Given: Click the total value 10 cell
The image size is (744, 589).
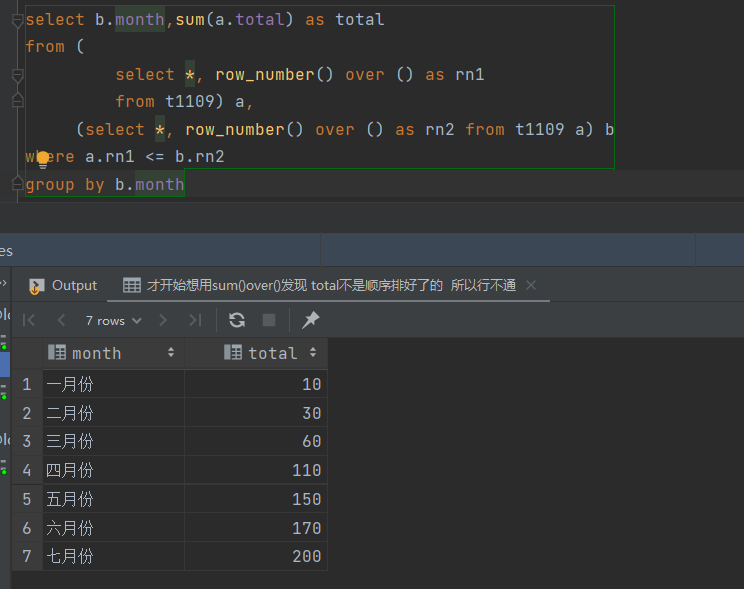Looking at the screenshot, I should click(256, 384).
